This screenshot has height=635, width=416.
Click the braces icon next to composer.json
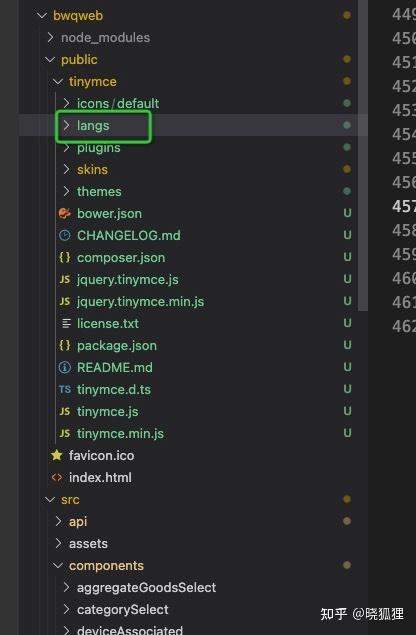coord(65,257)
